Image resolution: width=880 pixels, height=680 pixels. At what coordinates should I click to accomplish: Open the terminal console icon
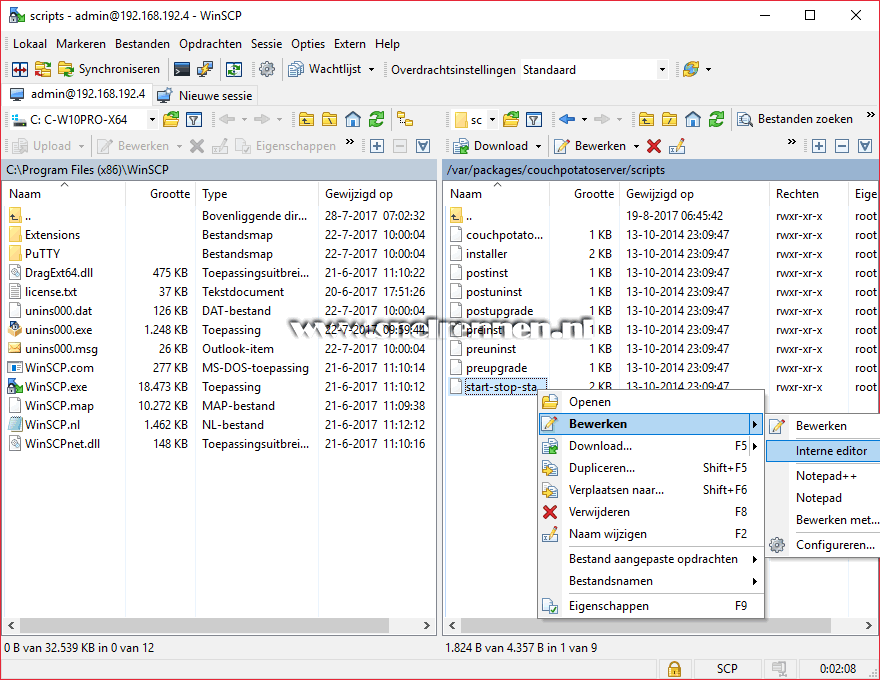[x=182, y=69]
